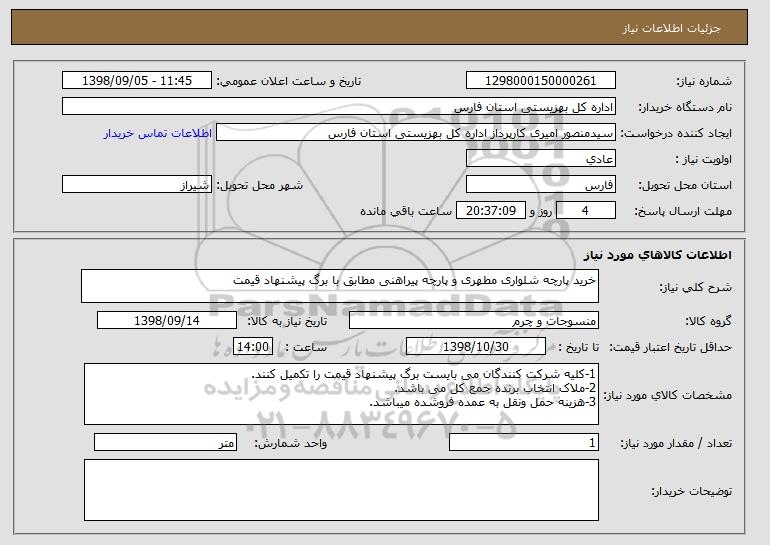
Task: Click the label 'گروه کالا:'
Action: pyautogui.click(x=709, y=322)
